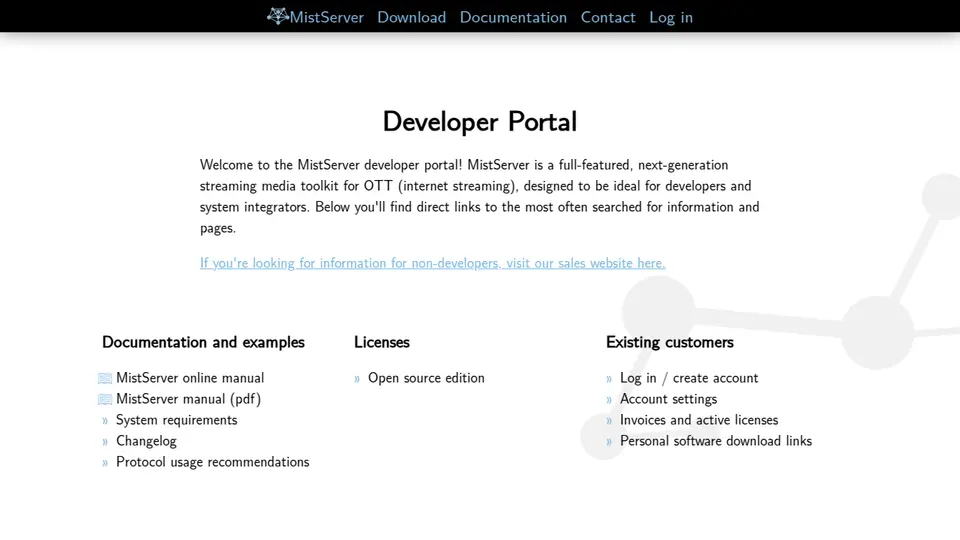Click the MistServer logo icon
960x540 pixels.
pyautogui.click(x=278, y=17)
